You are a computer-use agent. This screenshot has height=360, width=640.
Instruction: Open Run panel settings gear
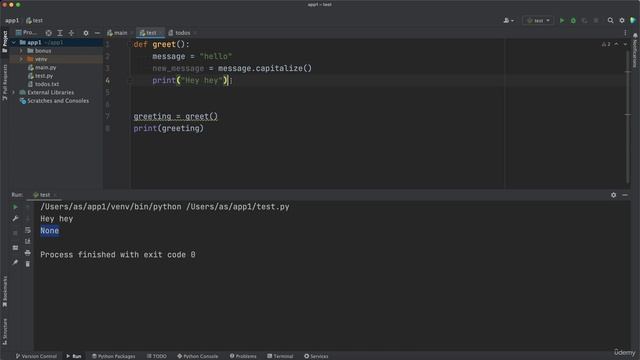click(x=613, y=195)
